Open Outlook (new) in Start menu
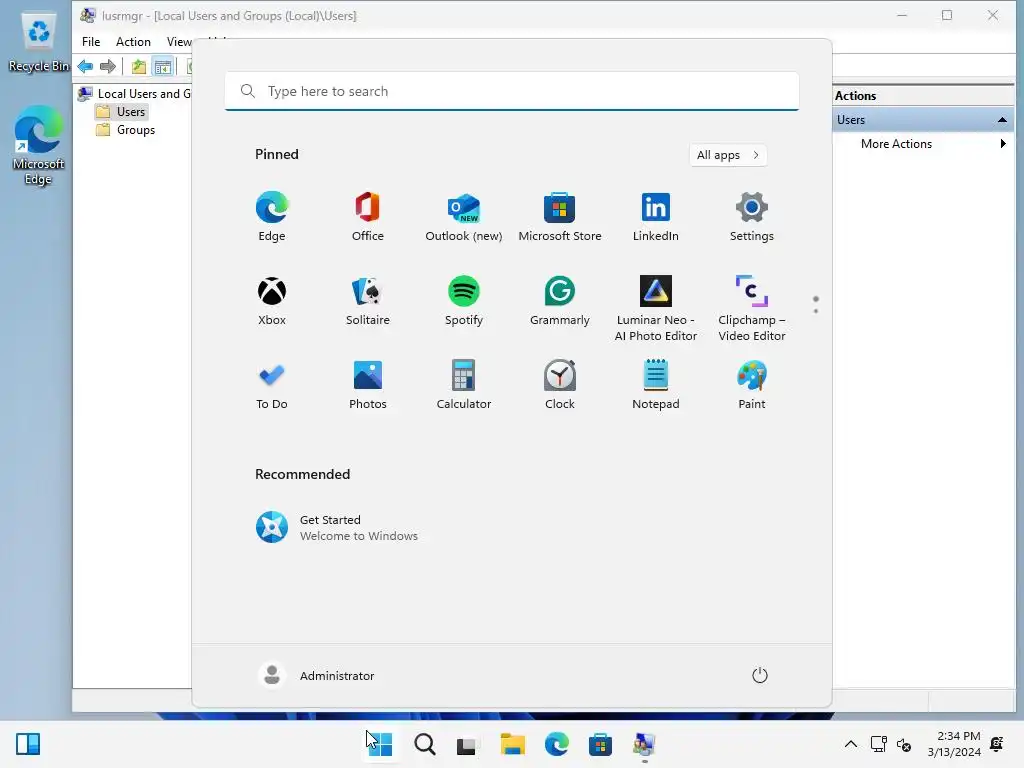This screenshot has width=1024, height=768. 464,217
